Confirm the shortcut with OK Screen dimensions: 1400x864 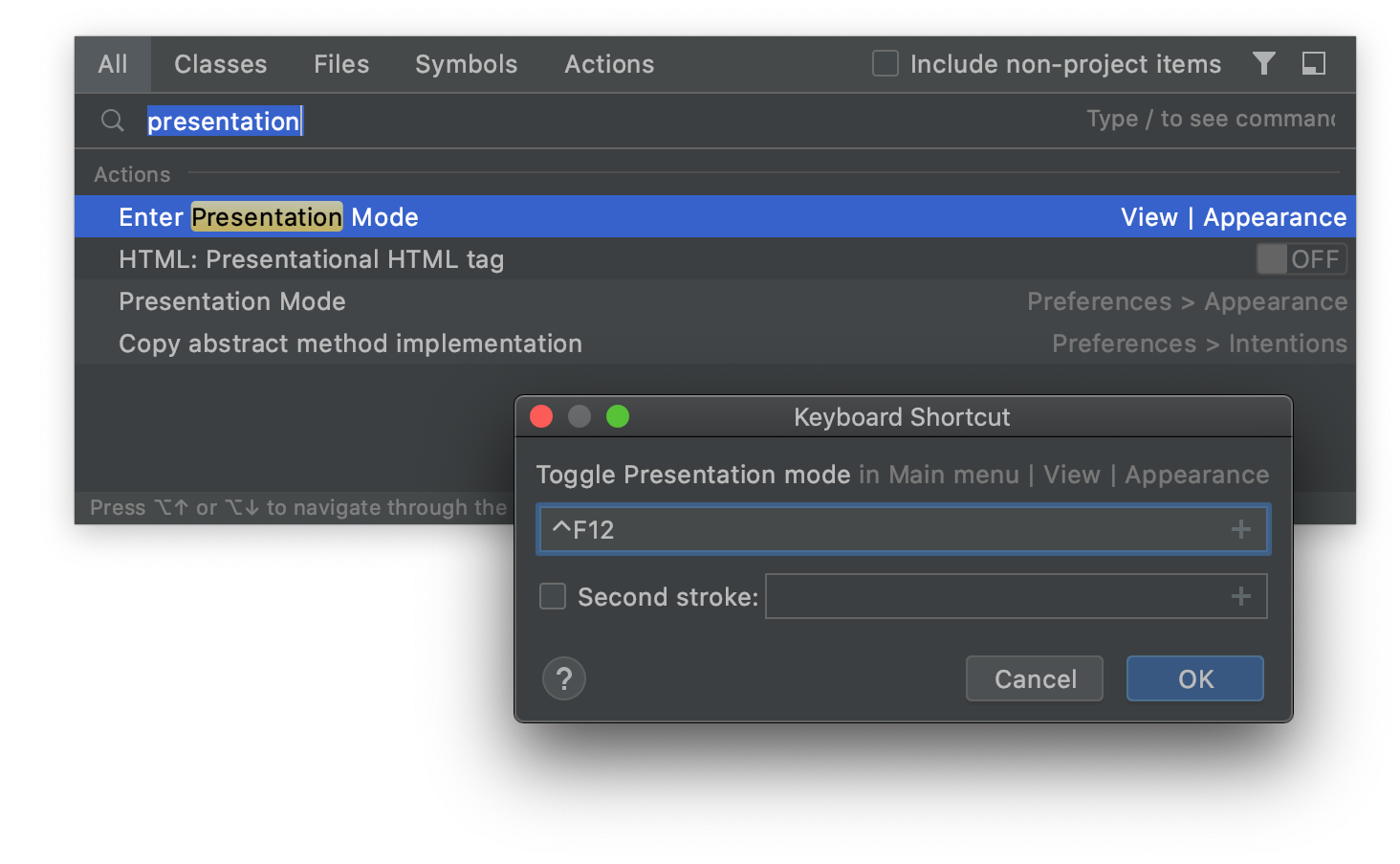(x=1194, y=678)
